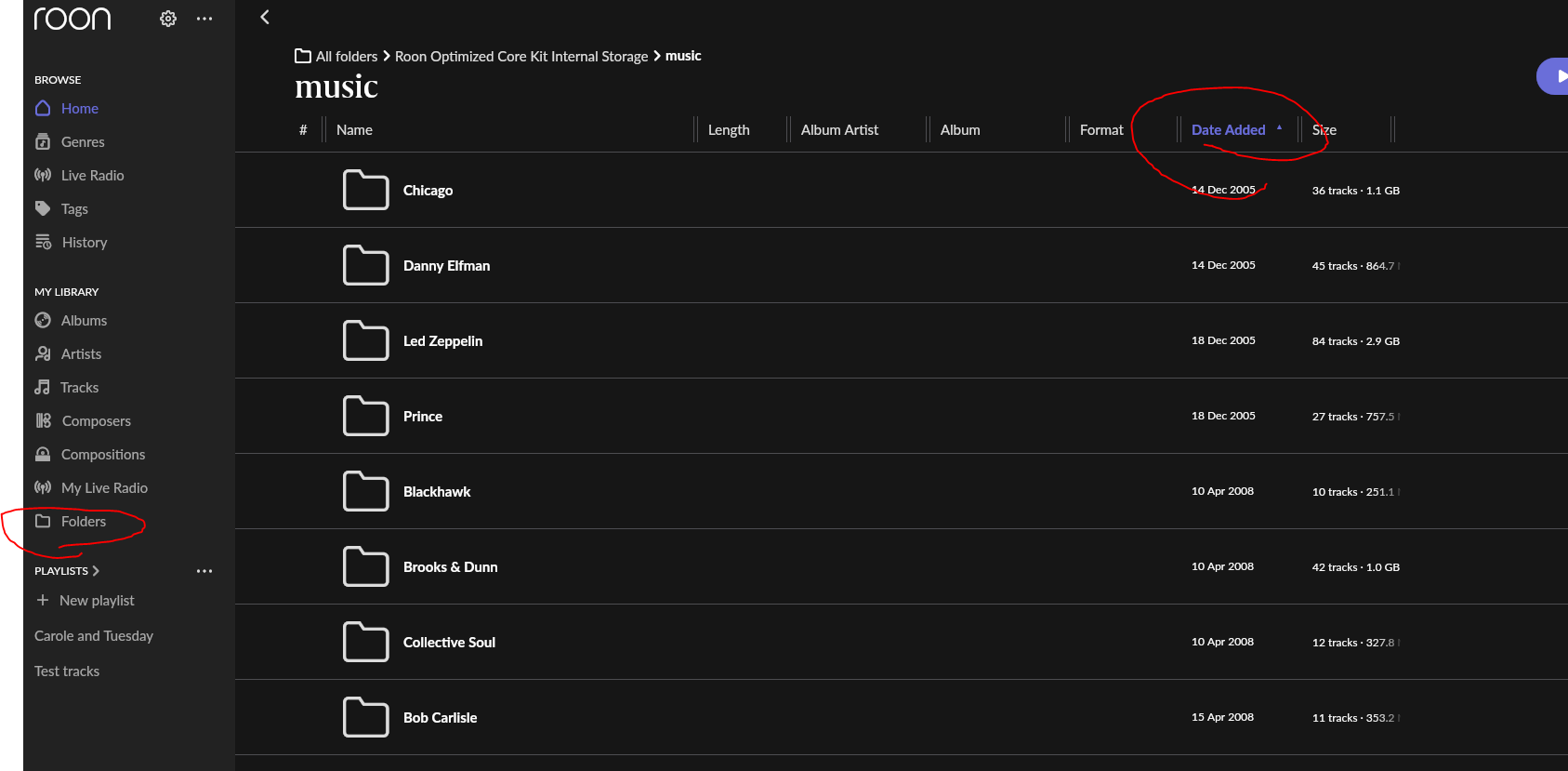Click the play button at top right
1568x771 pixels.
tap(1553, 76)
